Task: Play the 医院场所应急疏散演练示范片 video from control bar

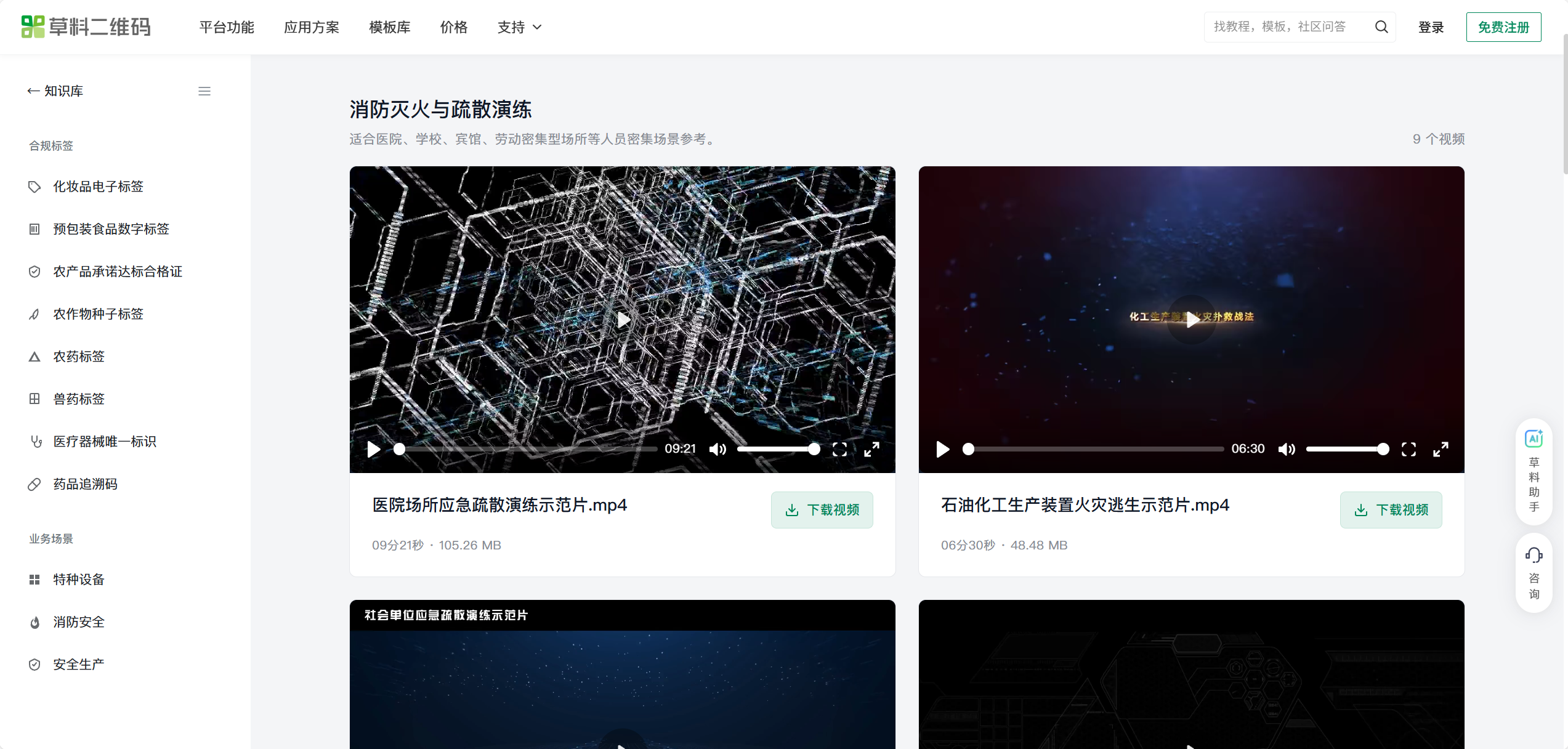Action: pyautogui.click(x=373, y=449)
